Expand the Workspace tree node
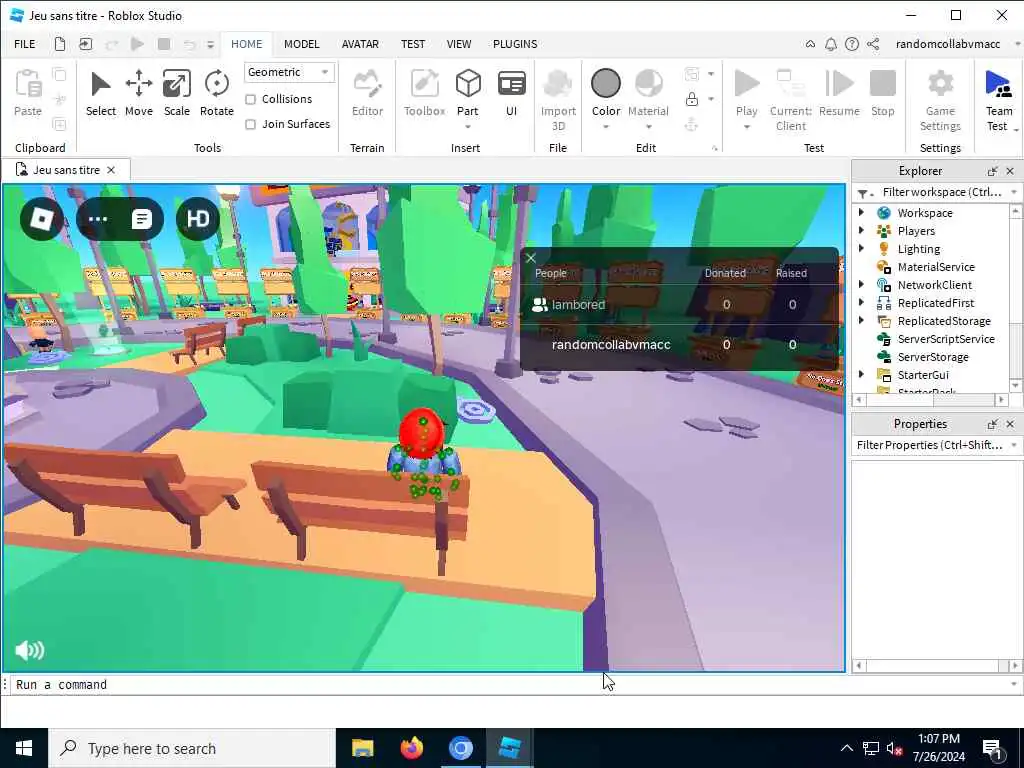Viewport: 1024px width, 768px height. [x=861, y=212]
